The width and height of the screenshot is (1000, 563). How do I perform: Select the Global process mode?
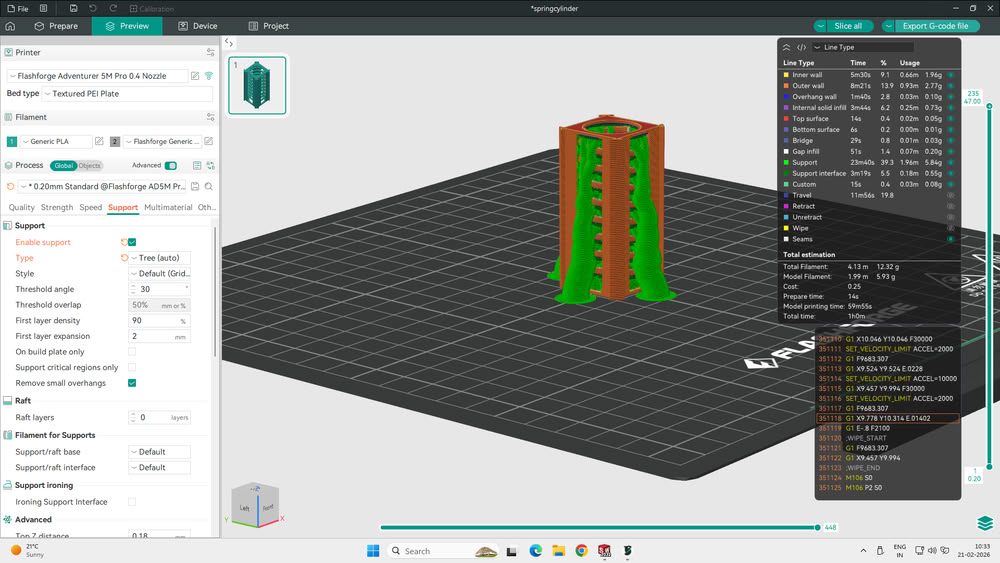point(63,166)
